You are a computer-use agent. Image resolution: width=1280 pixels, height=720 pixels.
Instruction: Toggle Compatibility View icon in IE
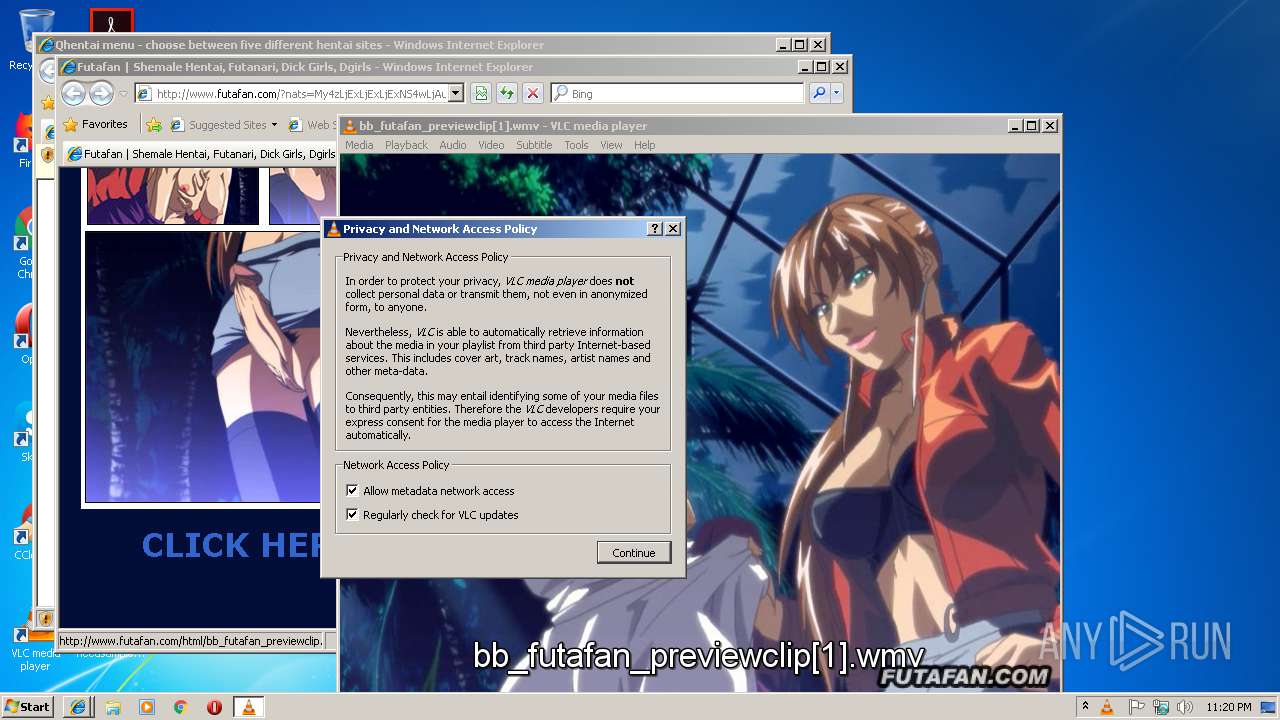point(481,93)
